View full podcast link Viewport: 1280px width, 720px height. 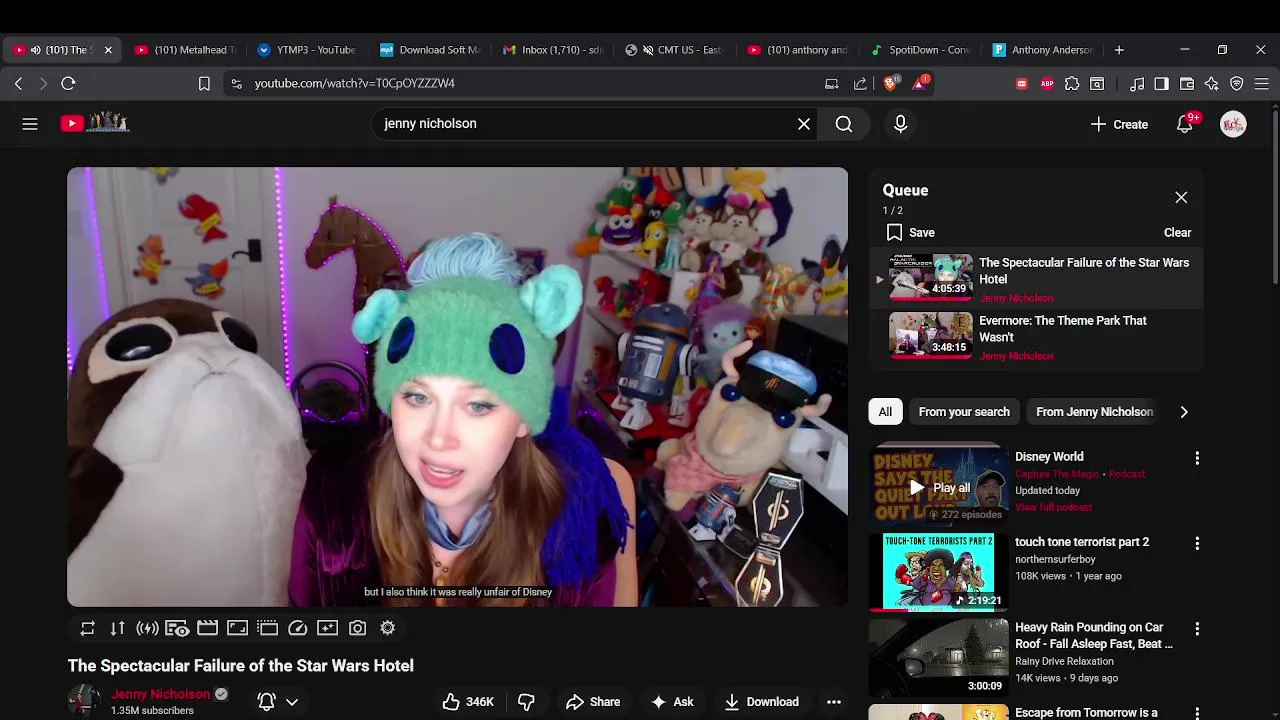1053,508
